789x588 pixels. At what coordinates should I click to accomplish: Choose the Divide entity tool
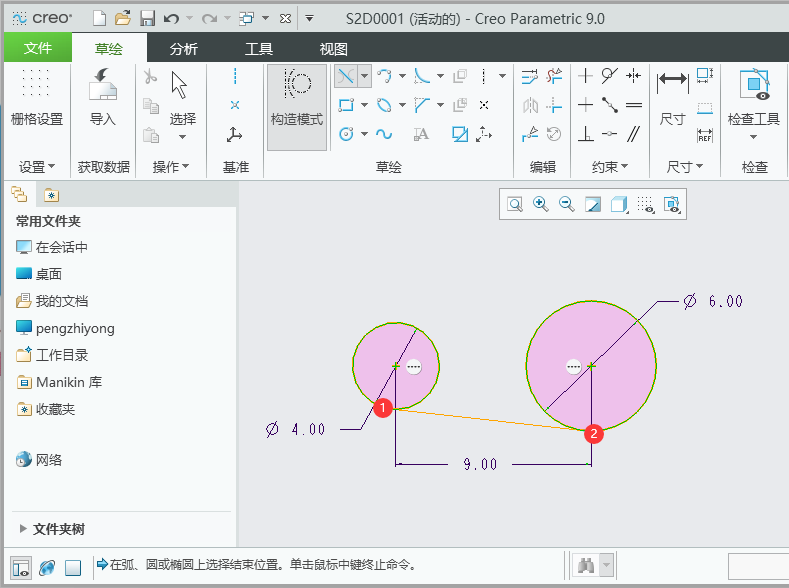(530, 134)
